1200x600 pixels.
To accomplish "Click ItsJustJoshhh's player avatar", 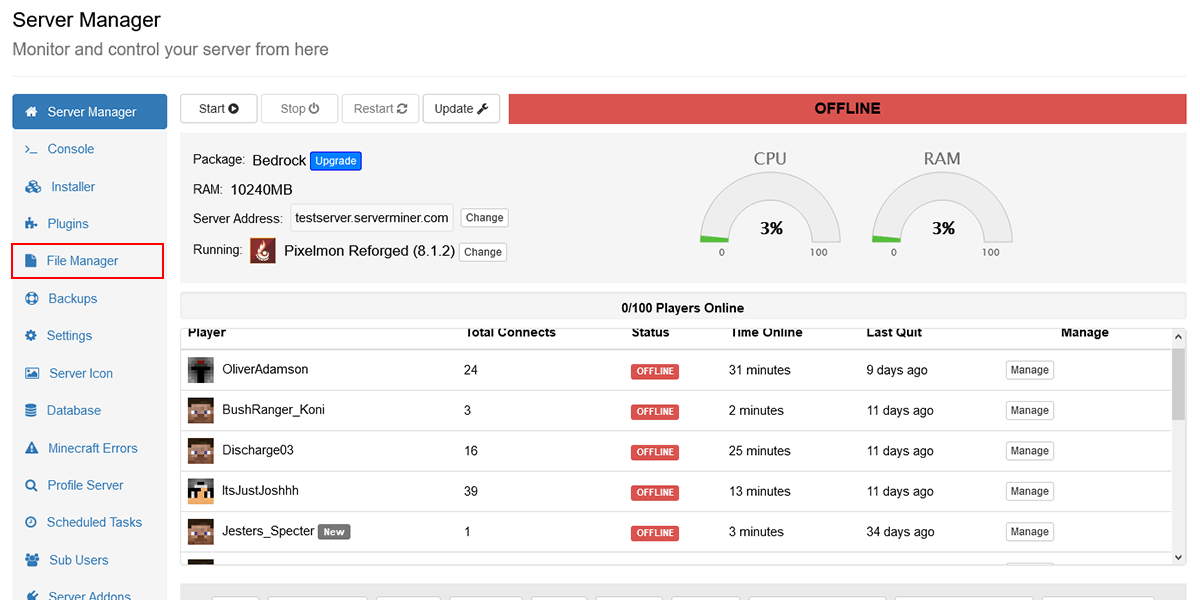I will click(x=201, y=491).
